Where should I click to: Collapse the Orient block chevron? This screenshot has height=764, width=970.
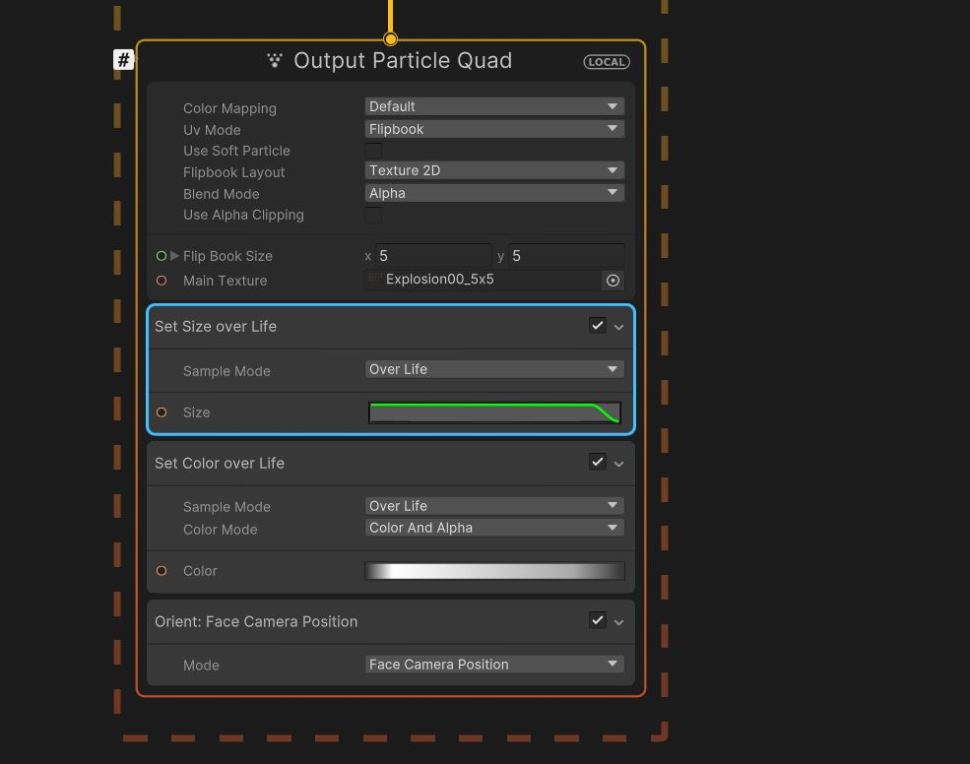coord(619,622)
